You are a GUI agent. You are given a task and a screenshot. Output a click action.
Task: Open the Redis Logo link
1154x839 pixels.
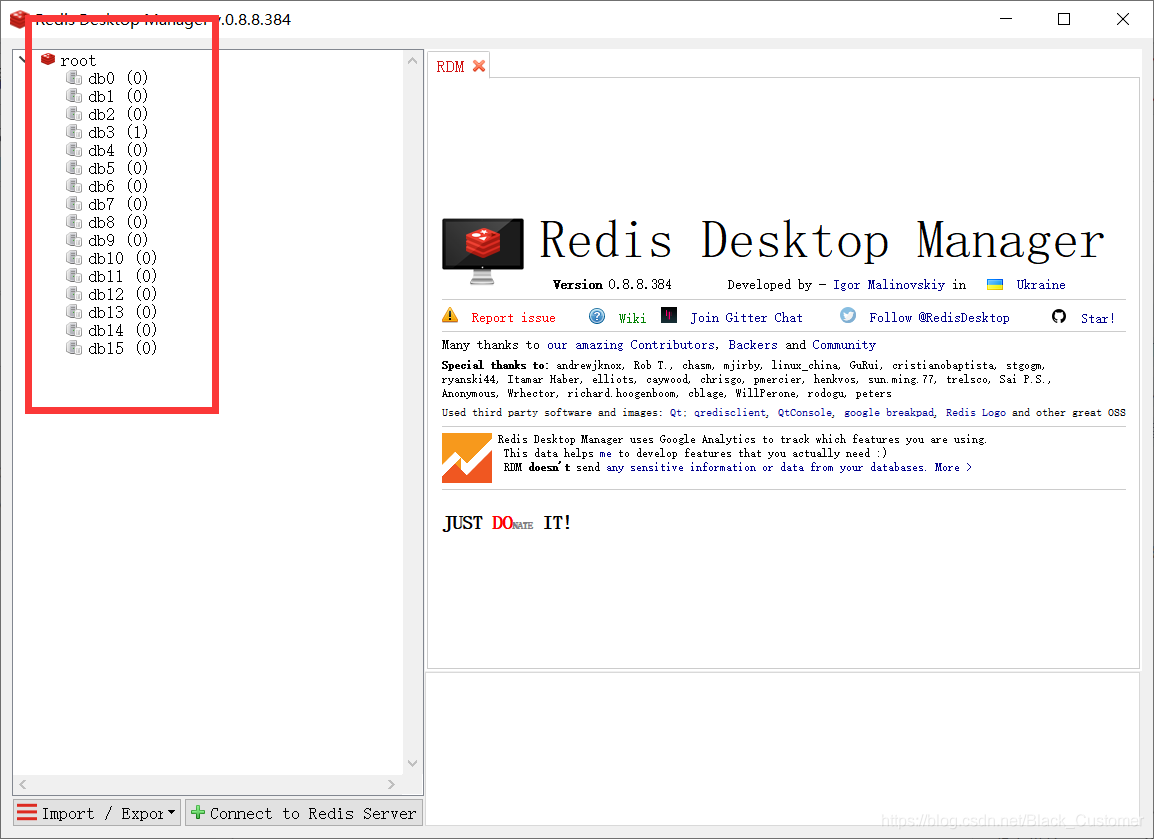click(x=975, y=413)
